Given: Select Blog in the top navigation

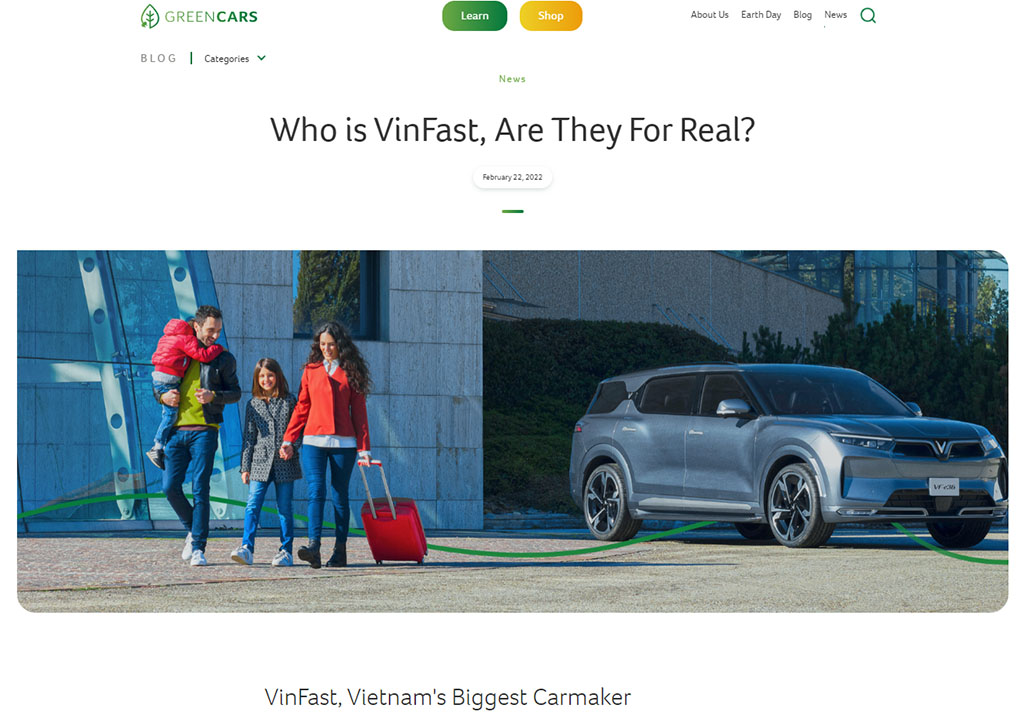Looking at the screenshot, I should (803, 14).
